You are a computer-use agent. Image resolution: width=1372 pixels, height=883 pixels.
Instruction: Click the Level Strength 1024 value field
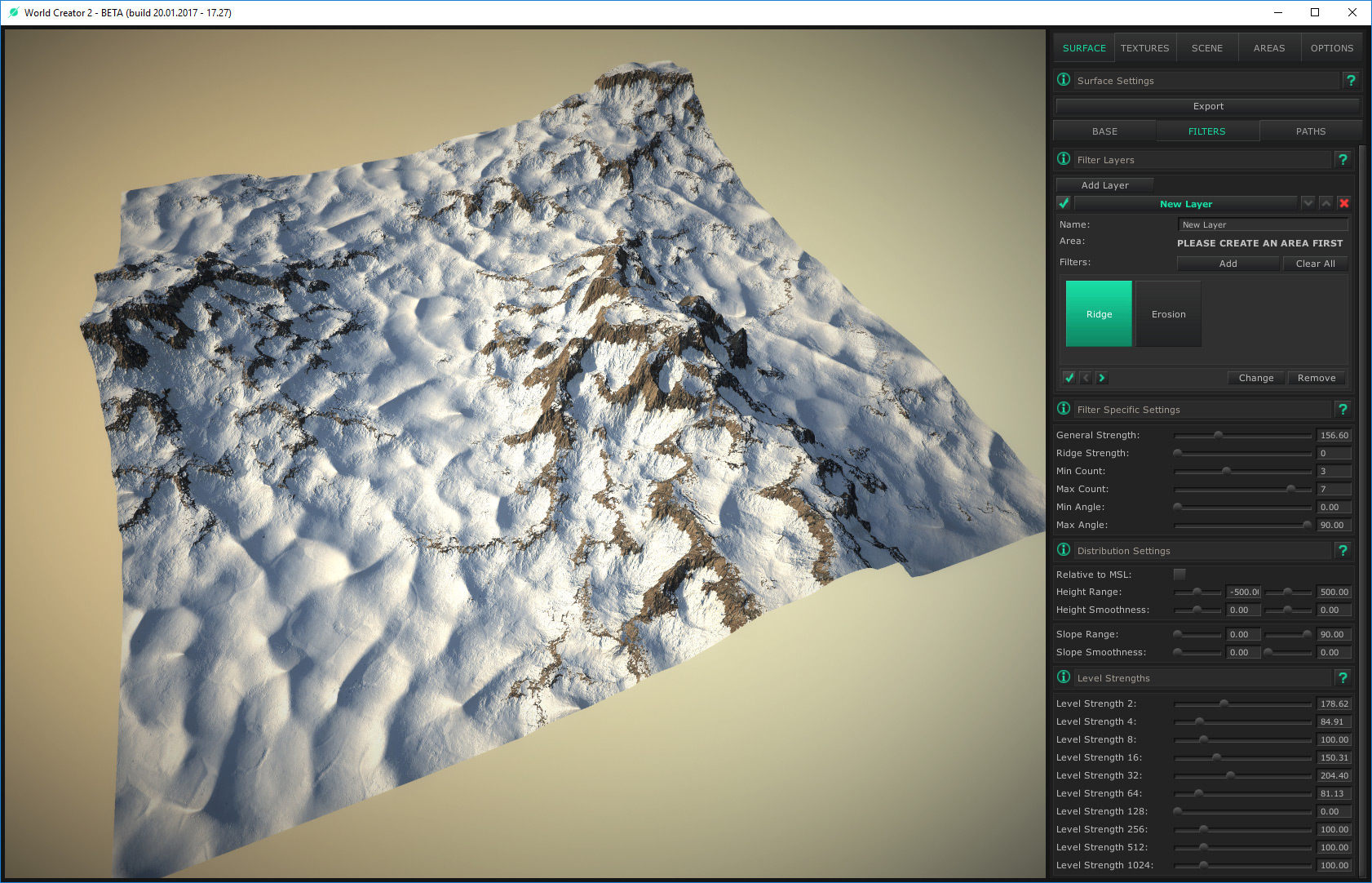[1334, 866]
